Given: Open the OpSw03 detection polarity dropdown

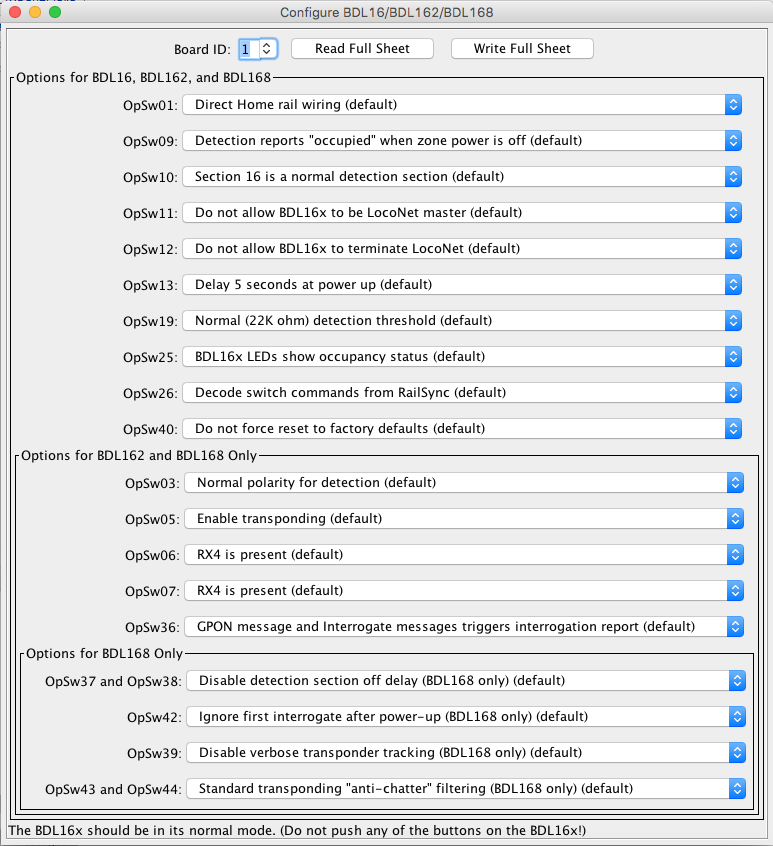Looking at the screenshot, I should coord(463,483).
